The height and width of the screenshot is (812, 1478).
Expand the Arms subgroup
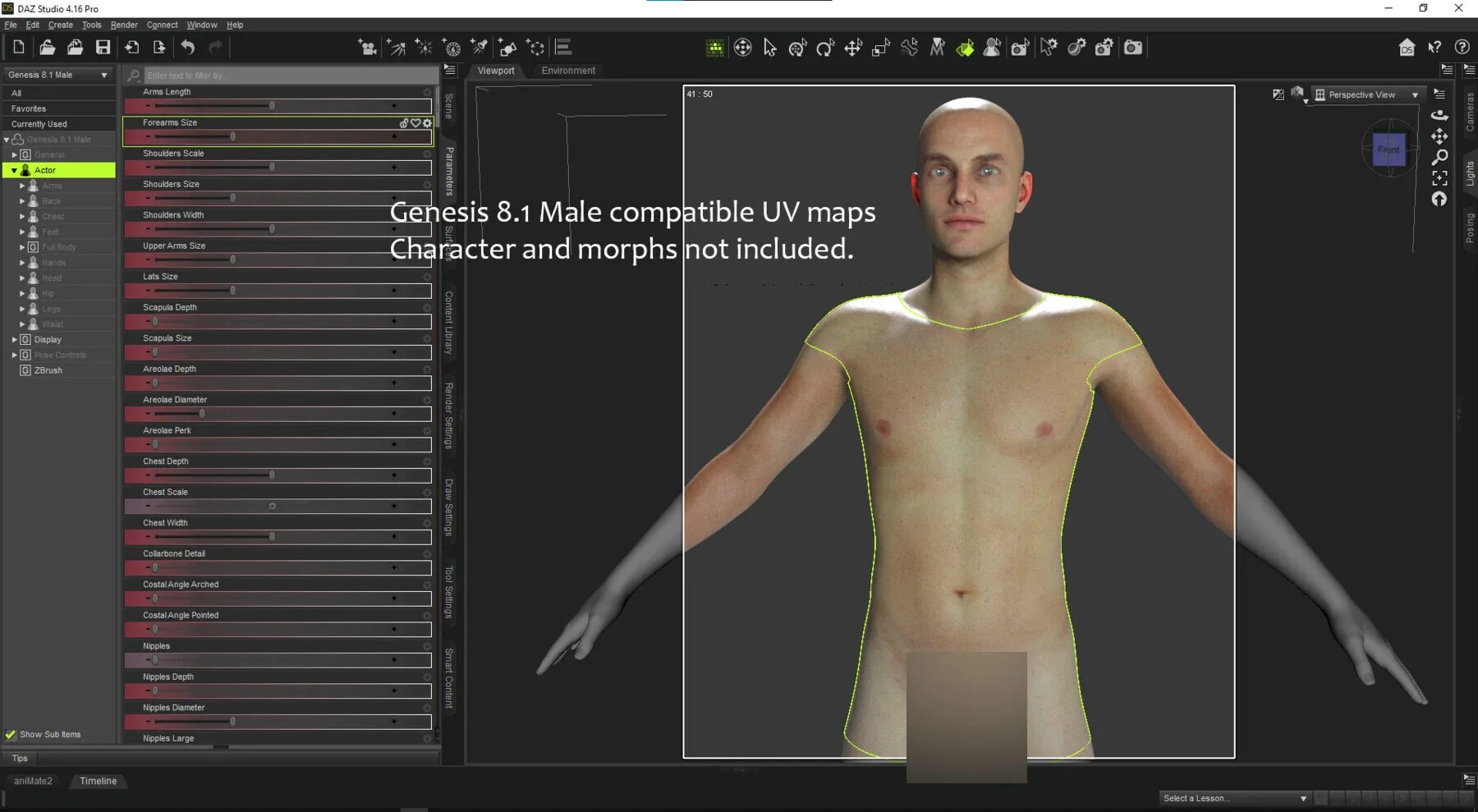click(22, 186)
